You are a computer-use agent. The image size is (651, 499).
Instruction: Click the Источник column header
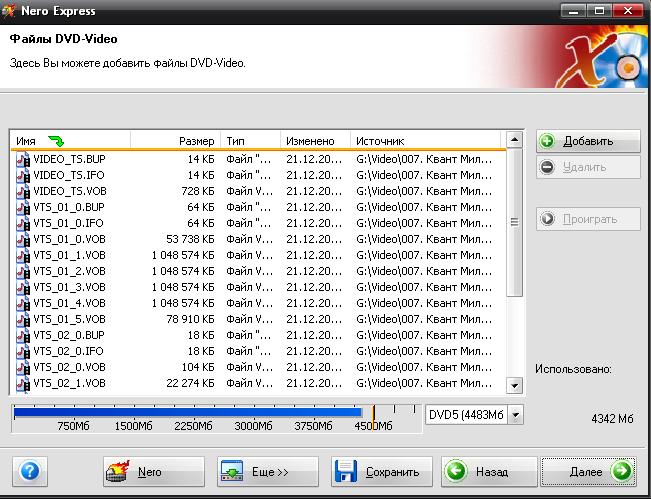point(425,141)
